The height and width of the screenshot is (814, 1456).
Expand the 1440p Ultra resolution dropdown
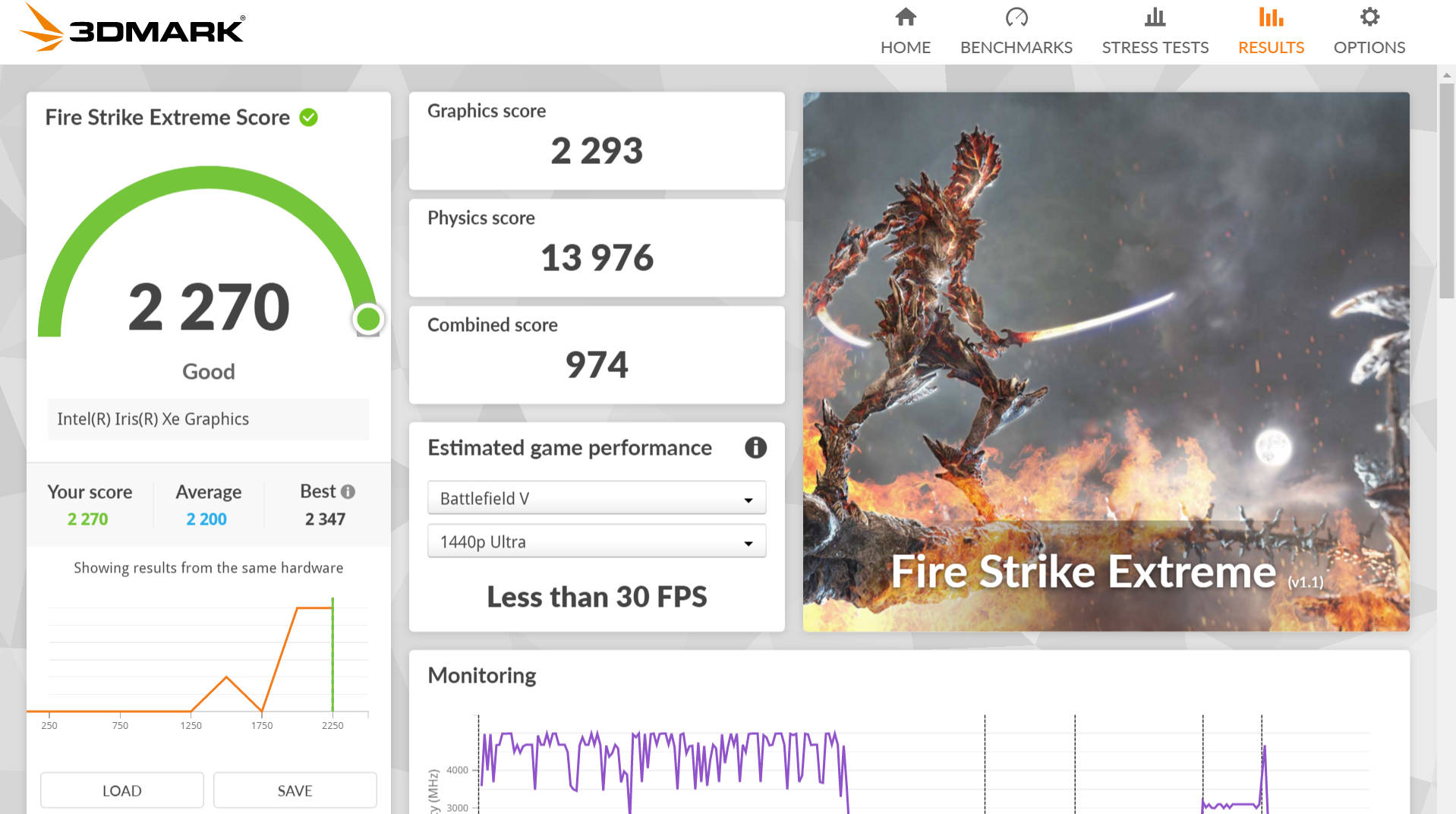(x=597, y=541)
